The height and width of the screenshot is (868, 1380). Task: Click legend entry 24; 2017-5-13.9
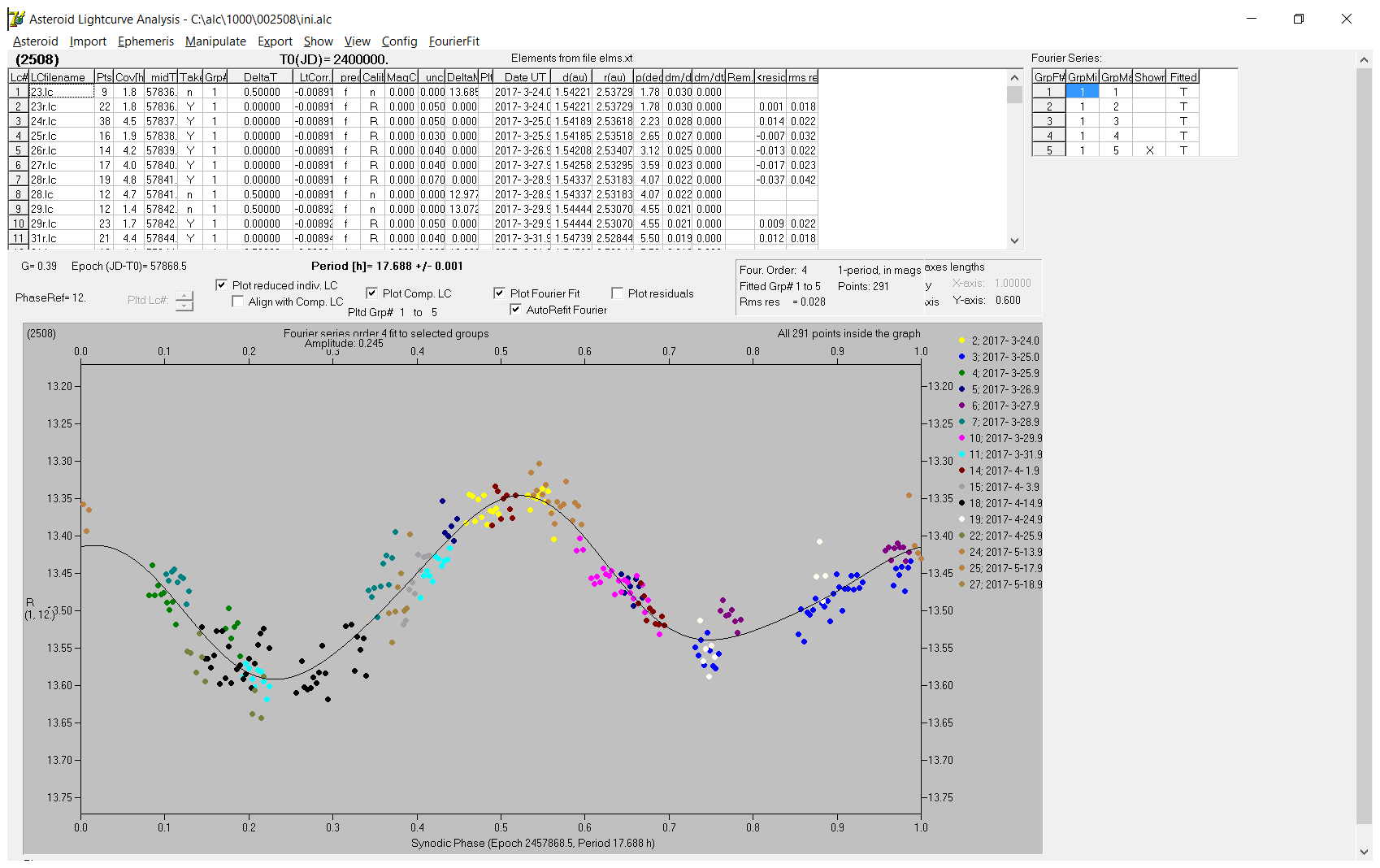point(1000,552)
